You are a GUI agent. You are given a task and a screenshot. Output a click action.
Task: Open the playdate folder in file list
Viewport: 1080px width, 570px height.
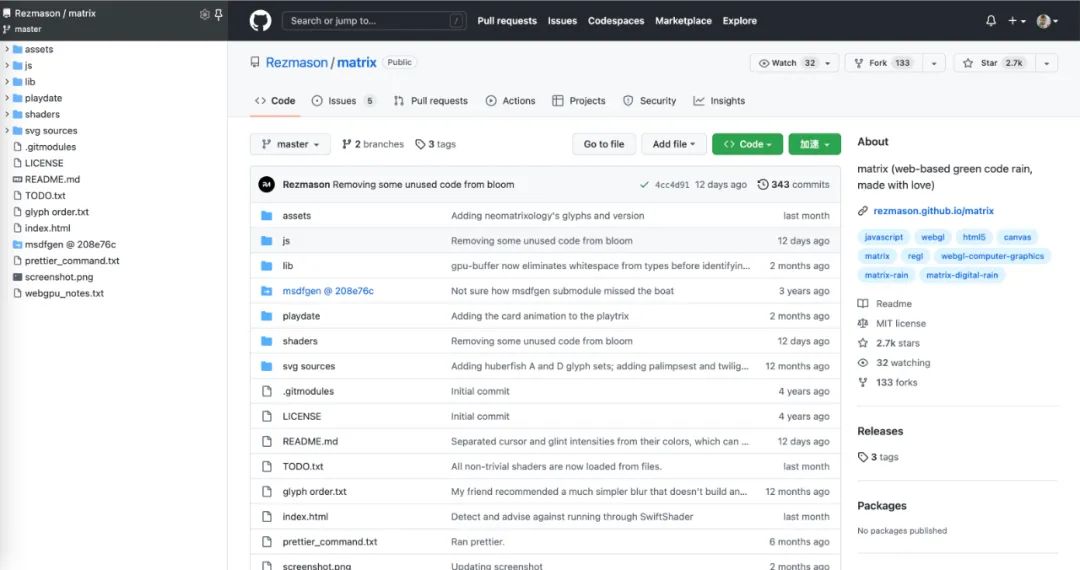(301, 316)
